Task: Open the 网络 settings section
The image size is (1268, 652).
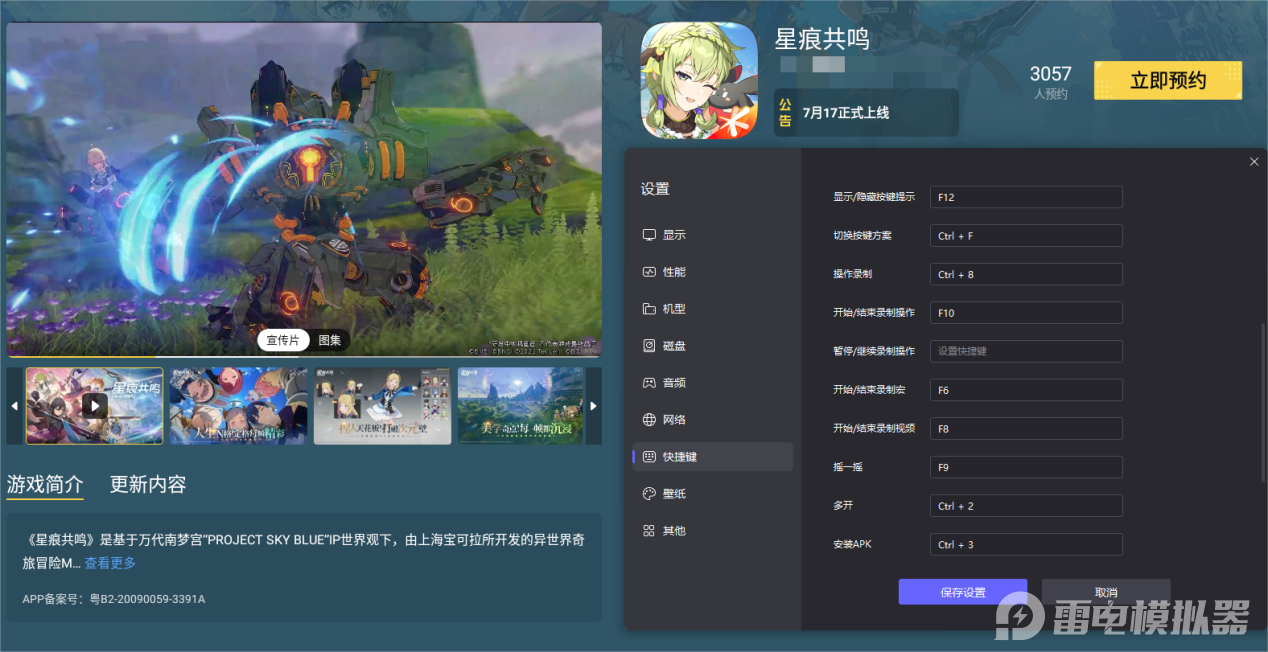Action: pos(673,419)
